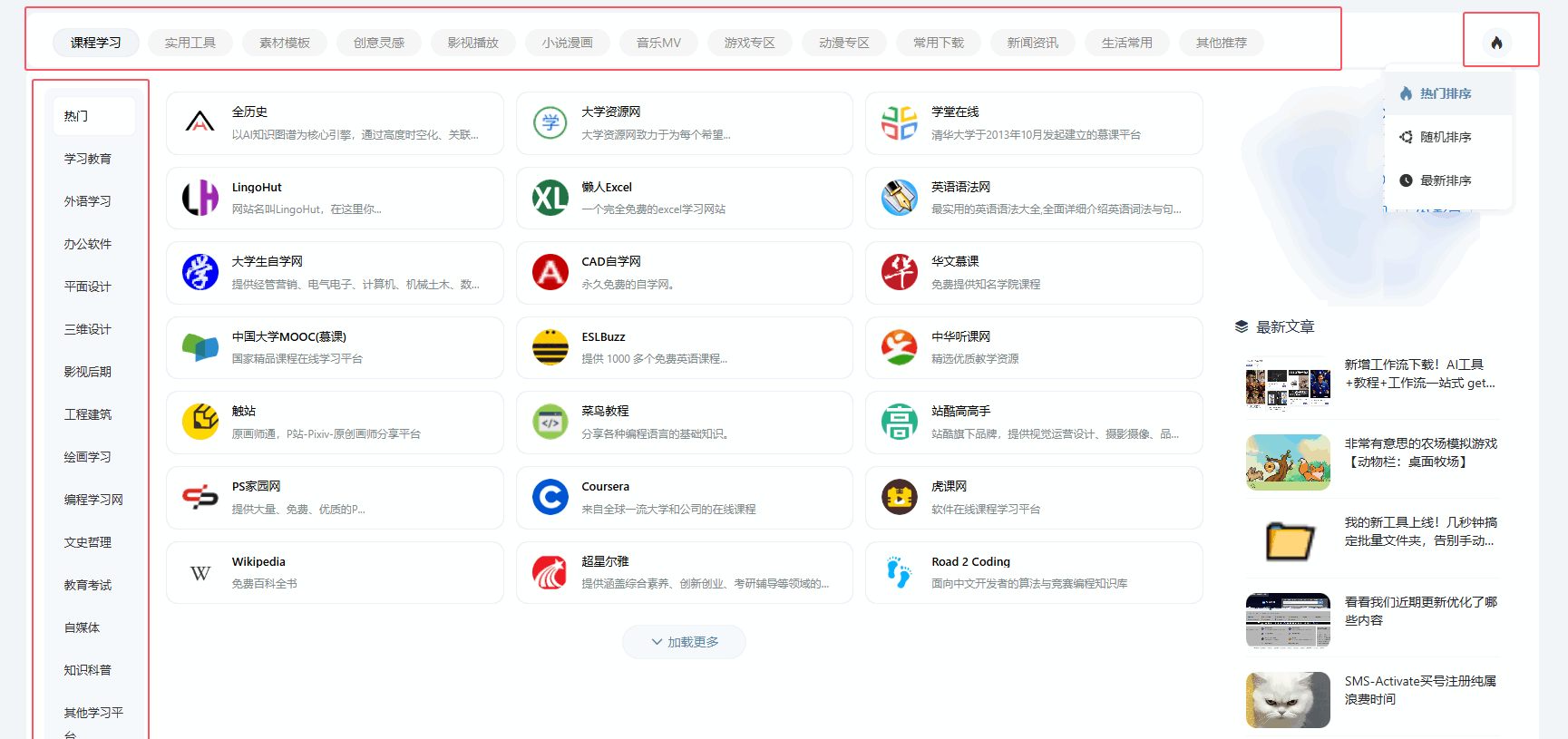Open the Road 2 Coding link
This screenshot has height=739, width=1568.
point(970,562)
